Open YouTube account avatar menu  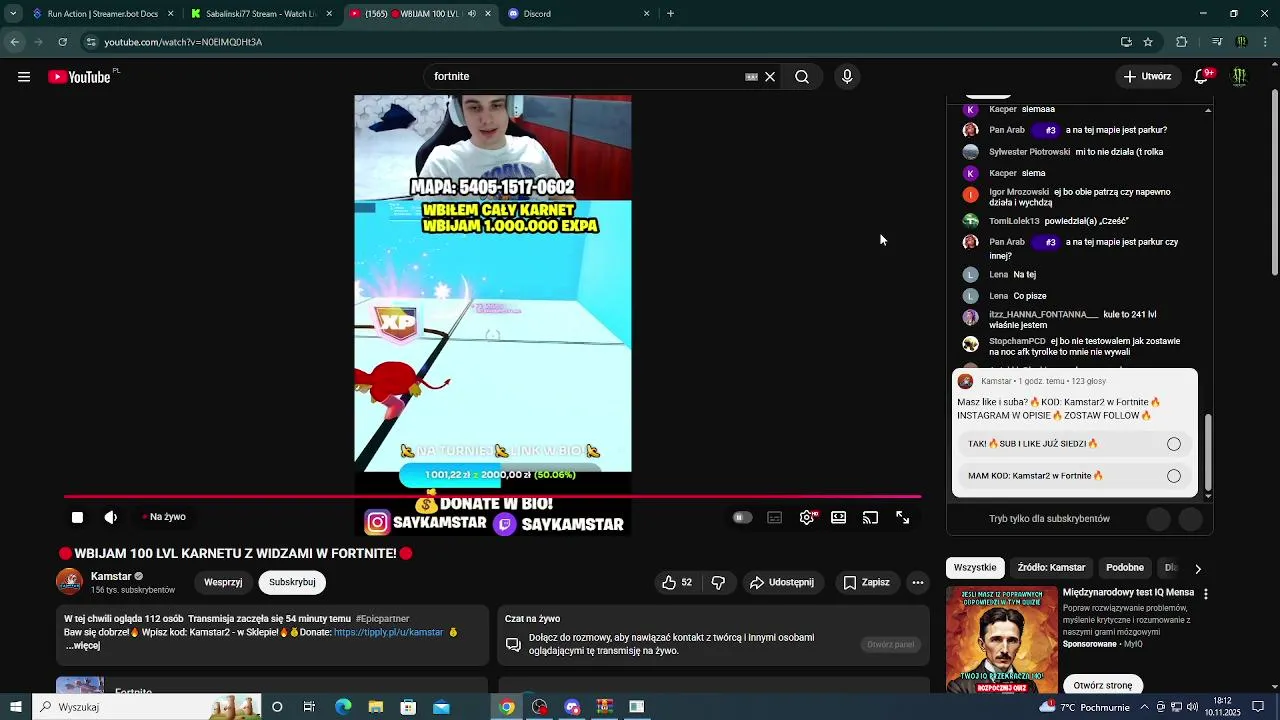tap(1239, 76)
